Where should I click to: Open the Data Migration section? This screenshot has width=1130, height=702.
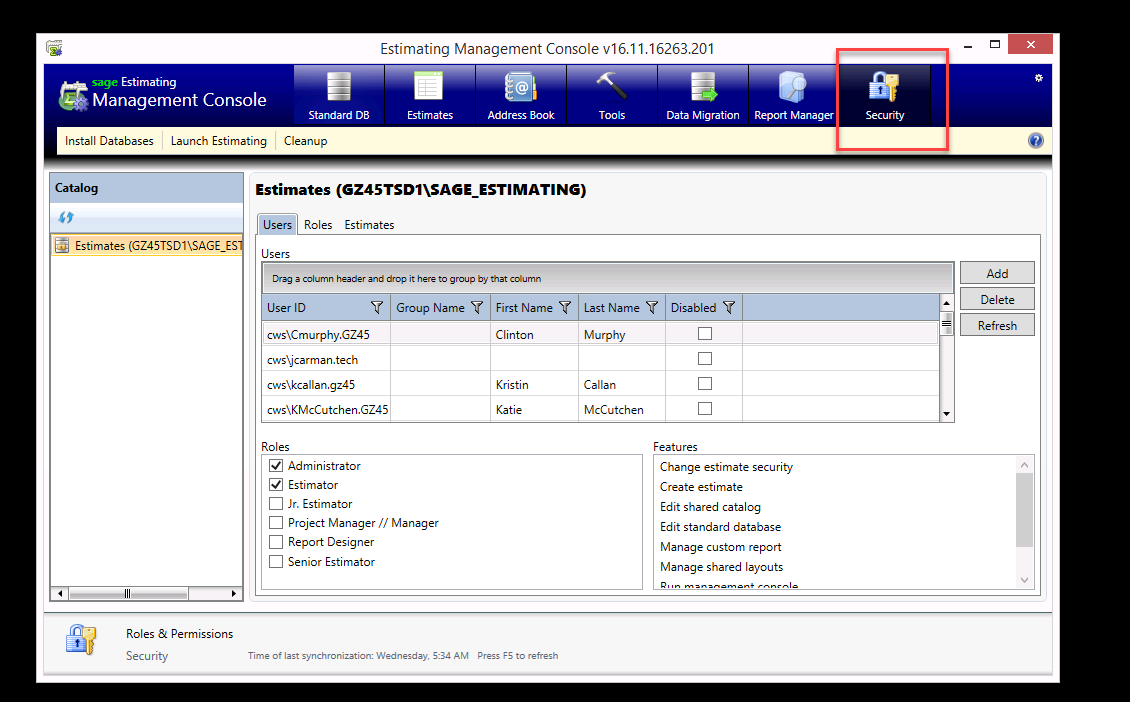click(x=703, y=95)
